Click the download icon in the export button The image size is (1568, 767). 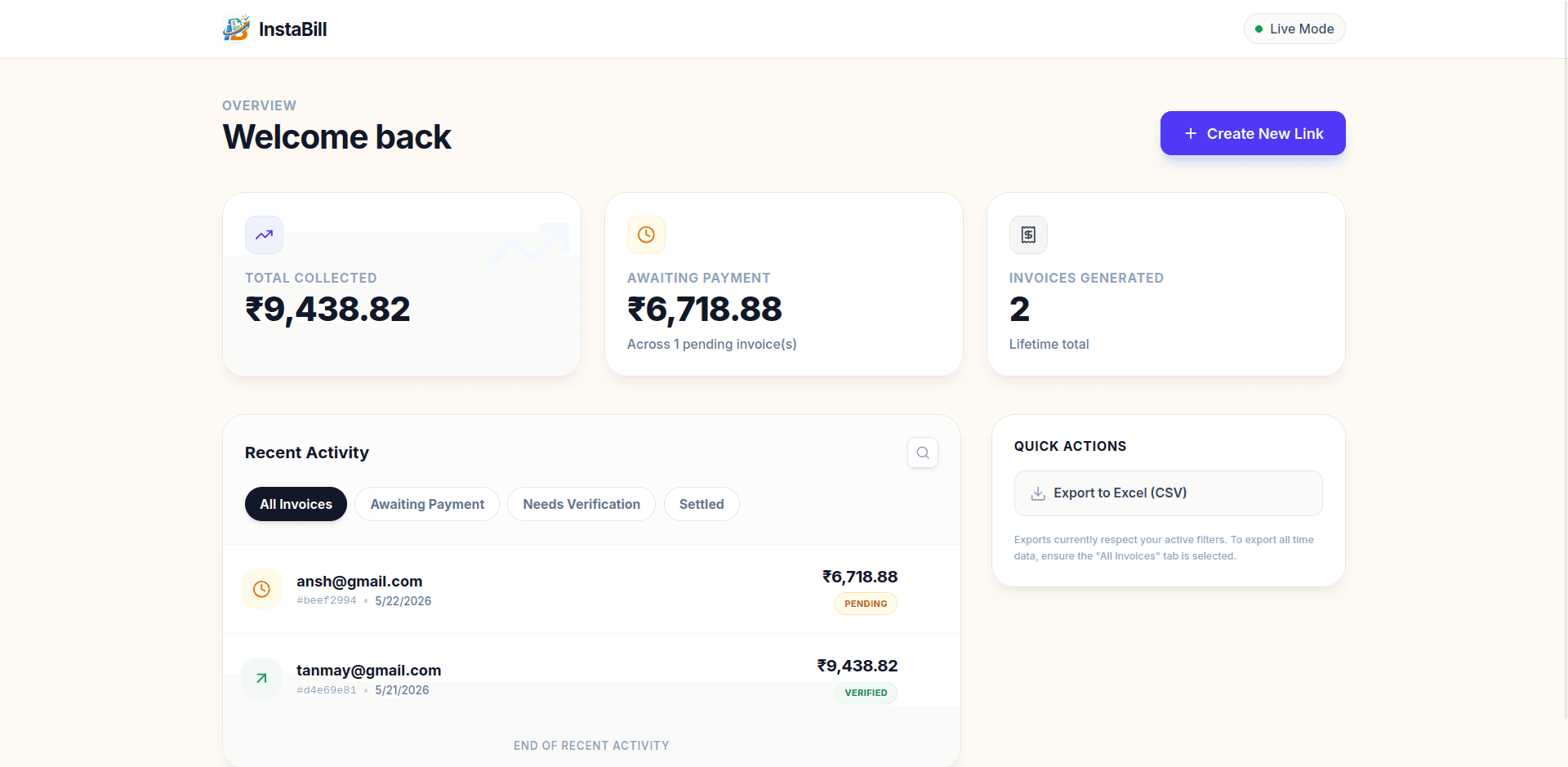tap(1038, 493)
